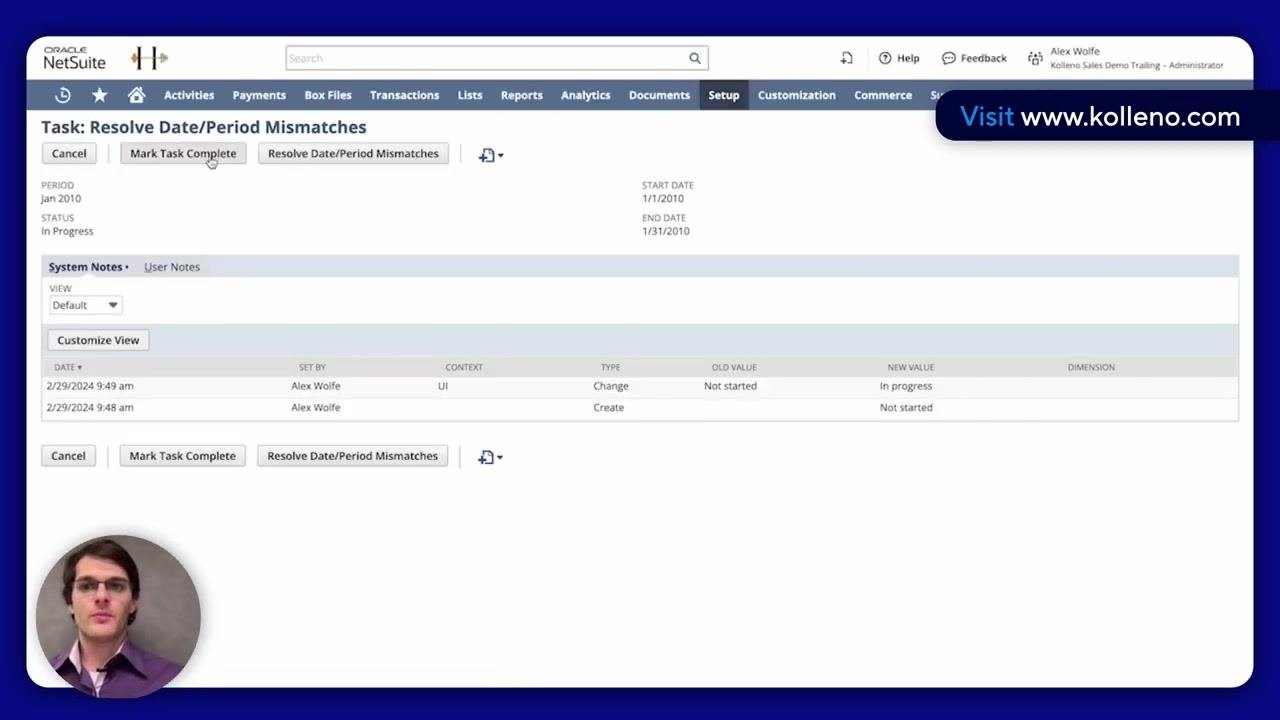Viewport: 1280px width, 720px height.
Task: Click Cancel above the Period field
Action: click(x=69, y=153)
